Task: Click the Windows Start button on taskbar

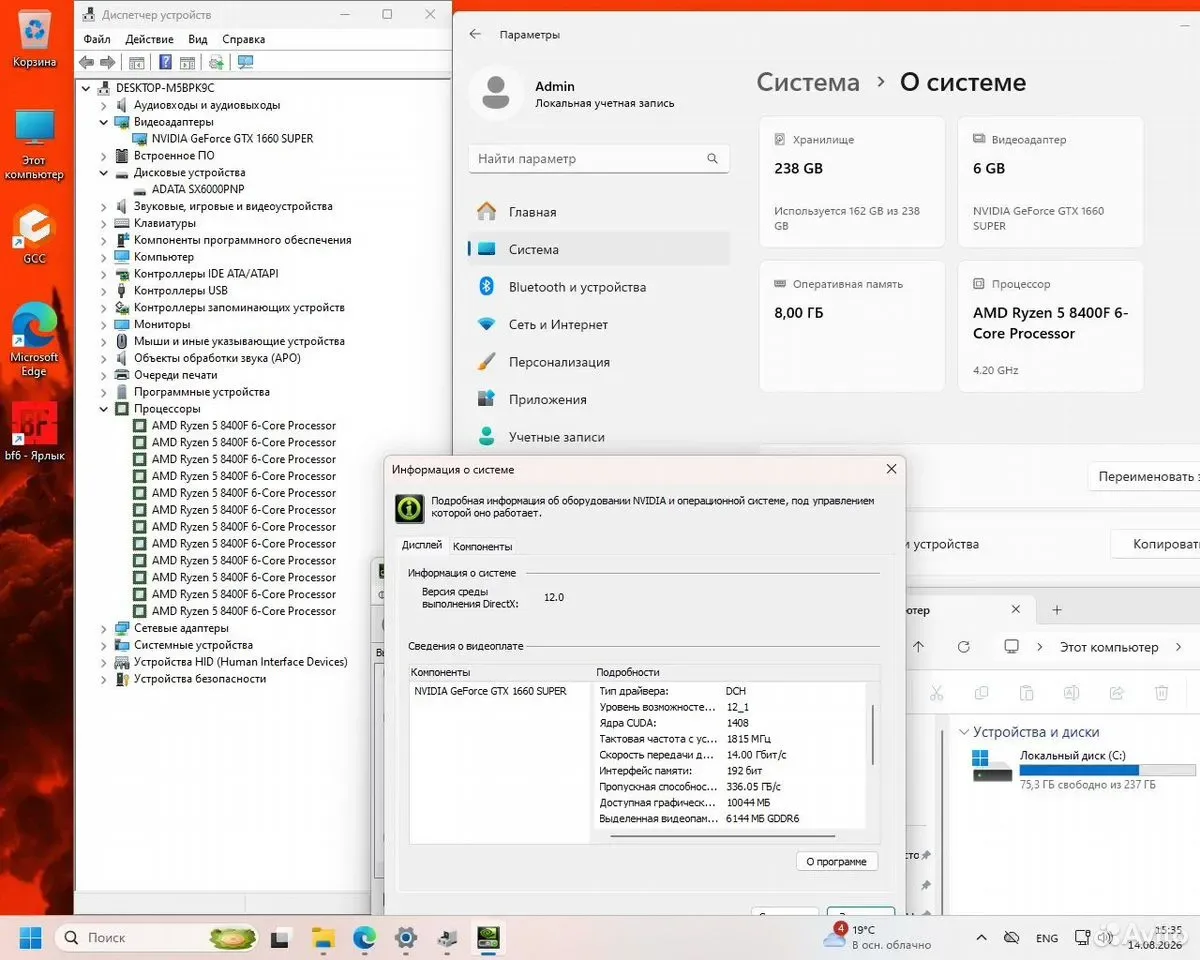Action: click(x=30, y=937)
